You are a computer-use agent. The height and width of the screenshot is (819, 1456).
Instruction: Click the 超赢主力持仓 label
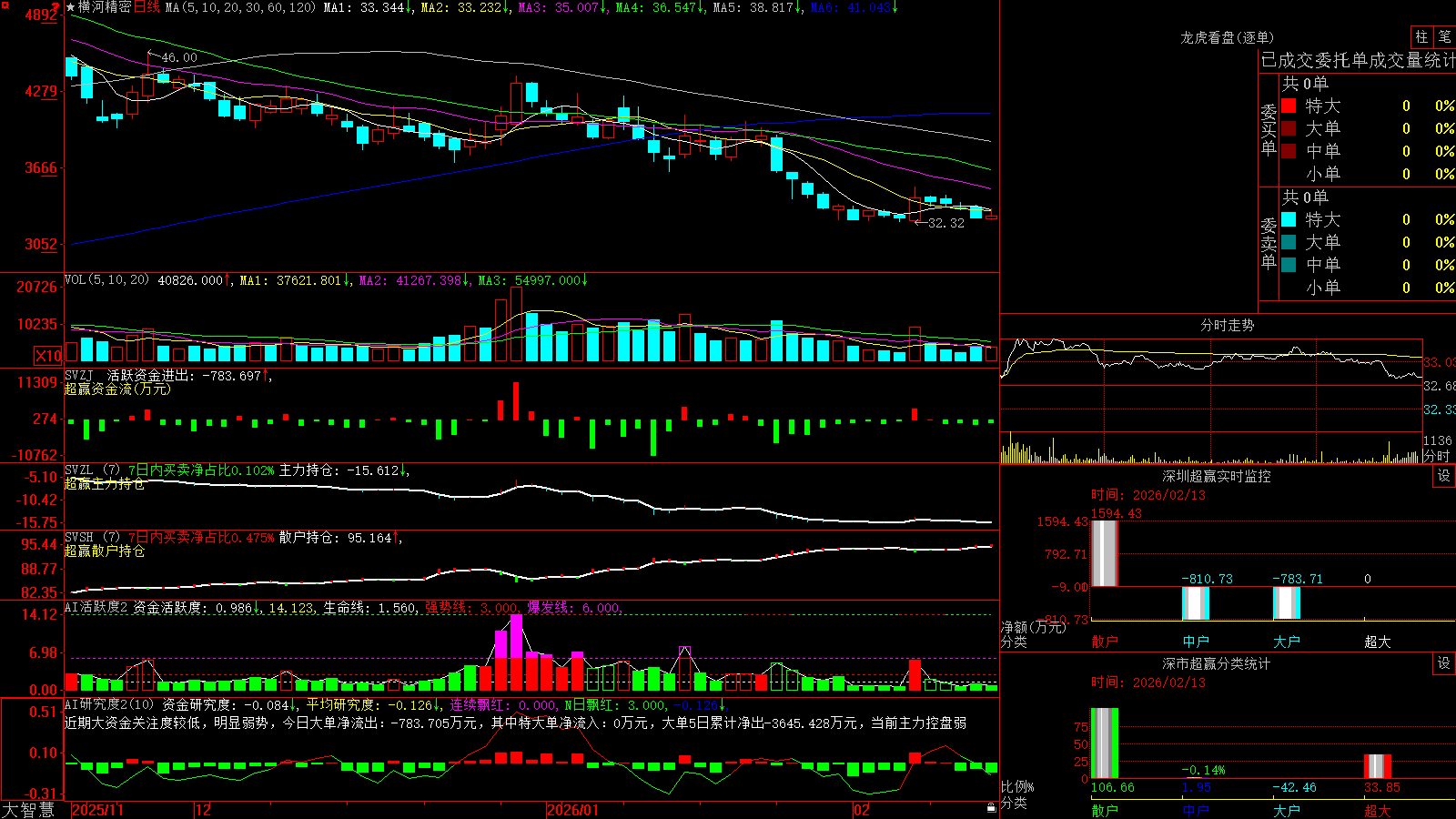(105, 484)
